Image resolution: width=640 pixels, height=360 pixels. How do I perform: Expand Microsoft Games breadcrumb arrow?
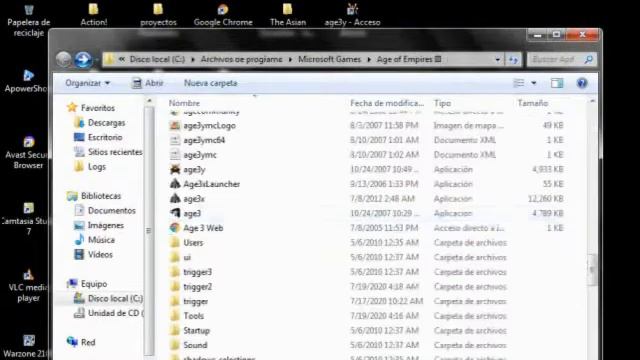pos(369,60)
